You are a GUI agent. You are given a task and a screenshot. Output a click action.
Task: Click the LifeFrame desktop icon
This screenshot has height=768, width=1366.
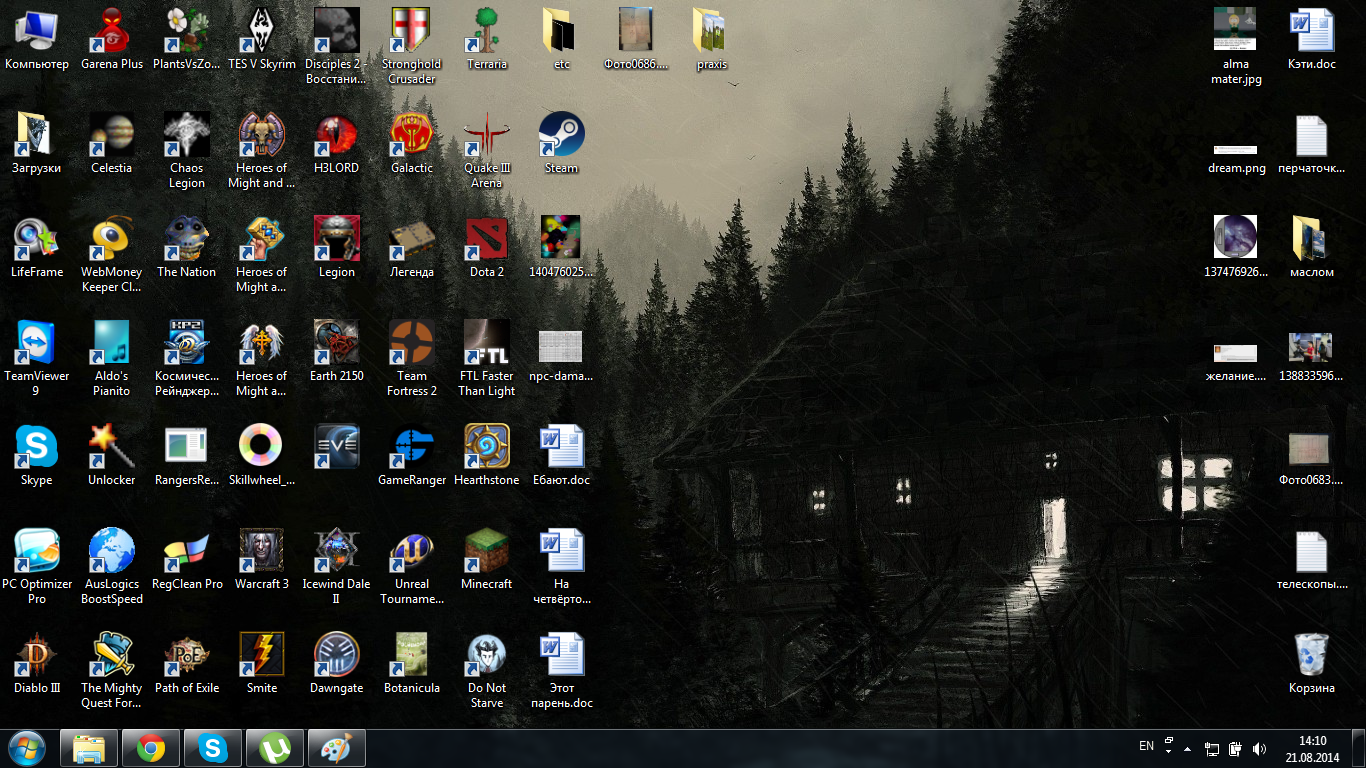click(37, 247)
